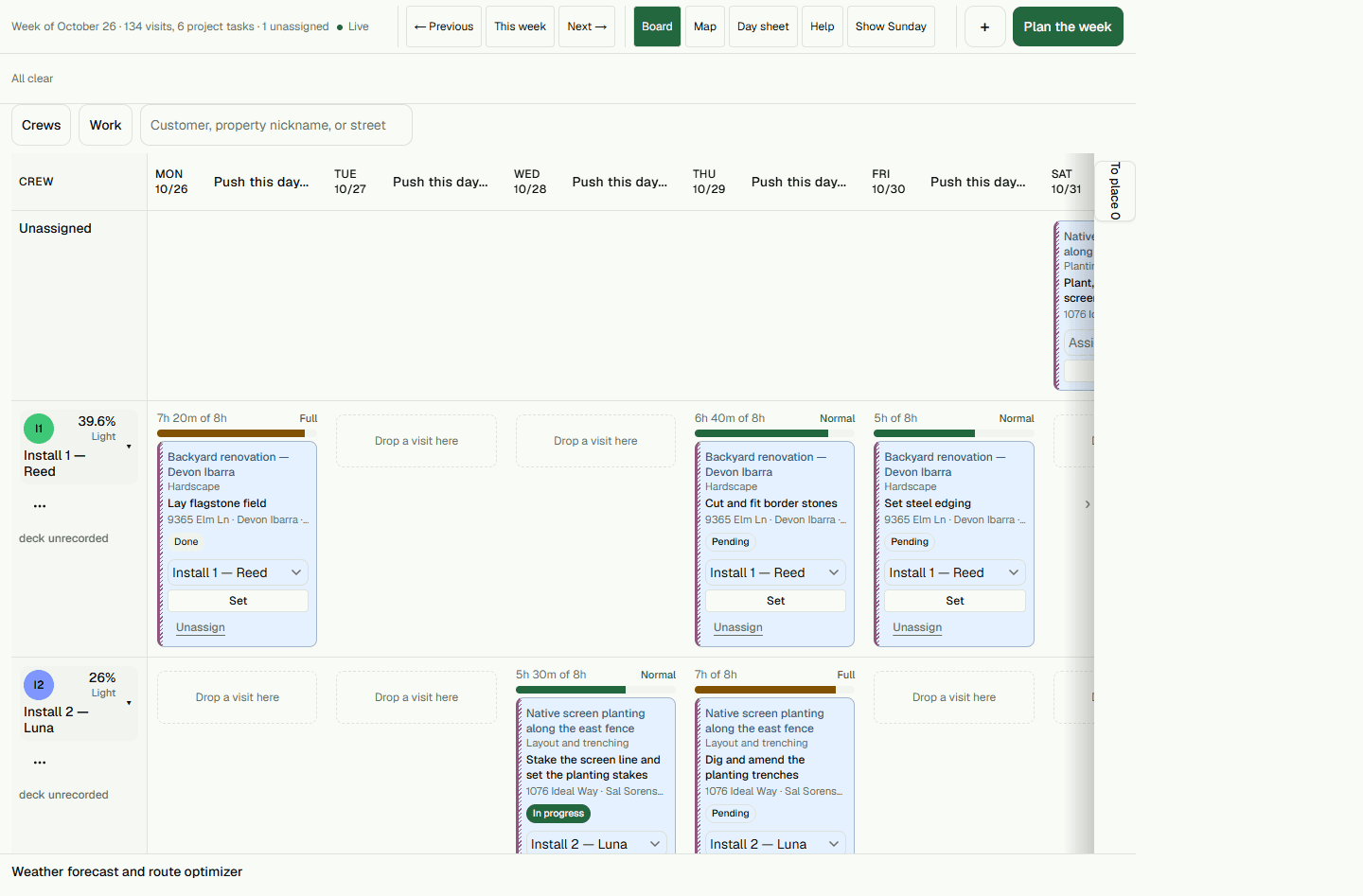
Task: Open the Work filter
Action: (105, 125)
